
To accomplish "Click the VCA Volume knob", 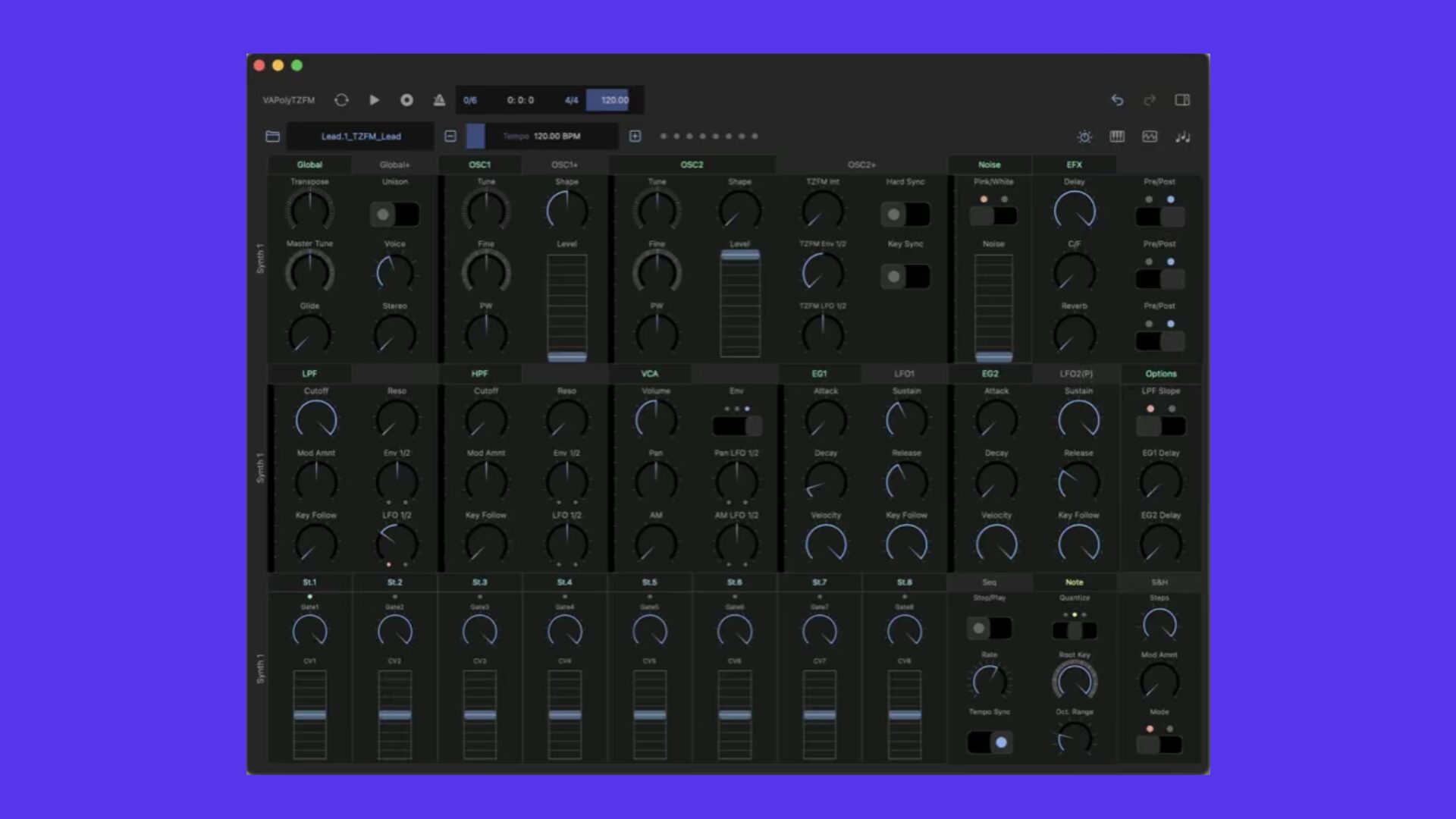I will click(656, 419).
